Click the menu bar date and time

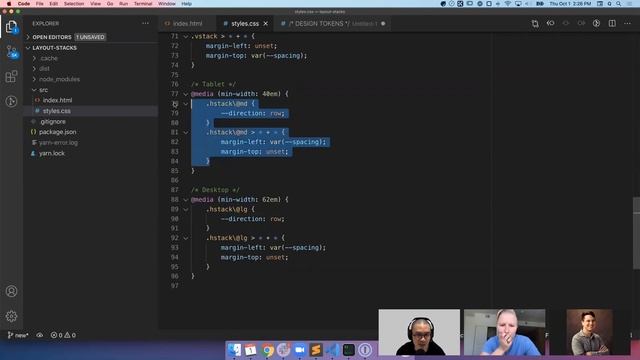coord(570,4)
